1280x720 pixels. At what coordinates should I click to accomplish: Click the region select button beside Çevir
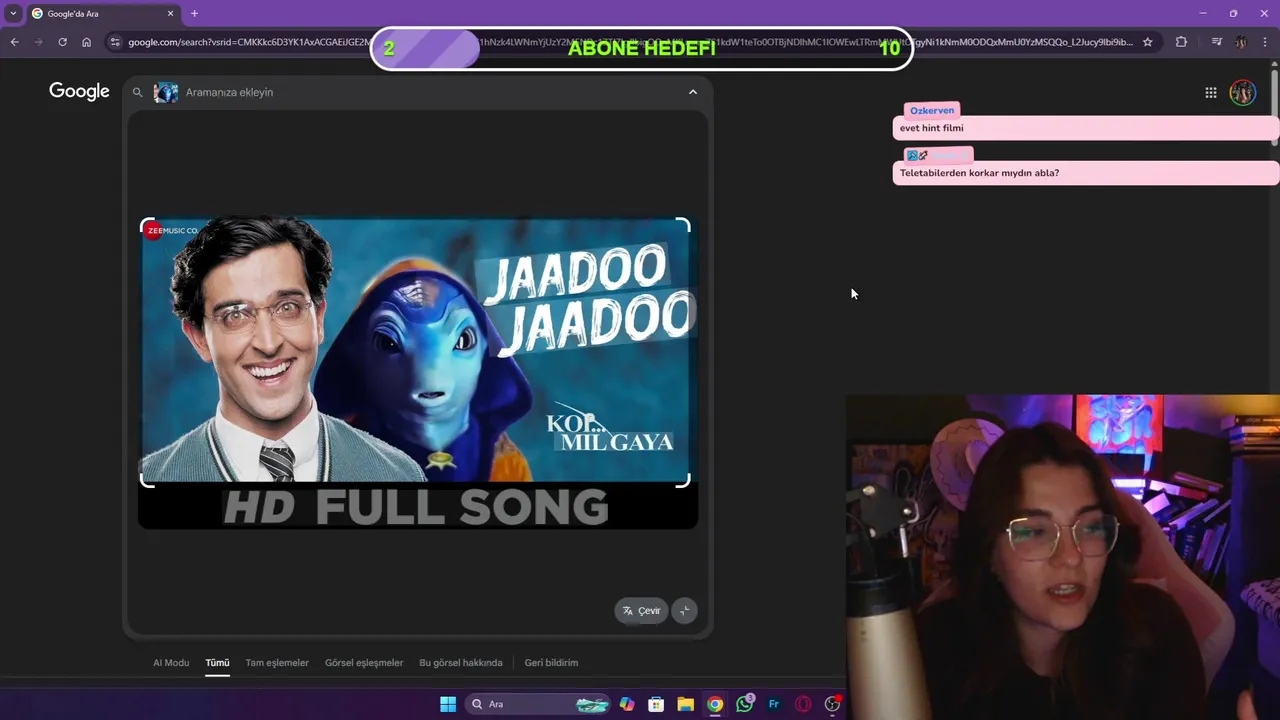(684, 610)
